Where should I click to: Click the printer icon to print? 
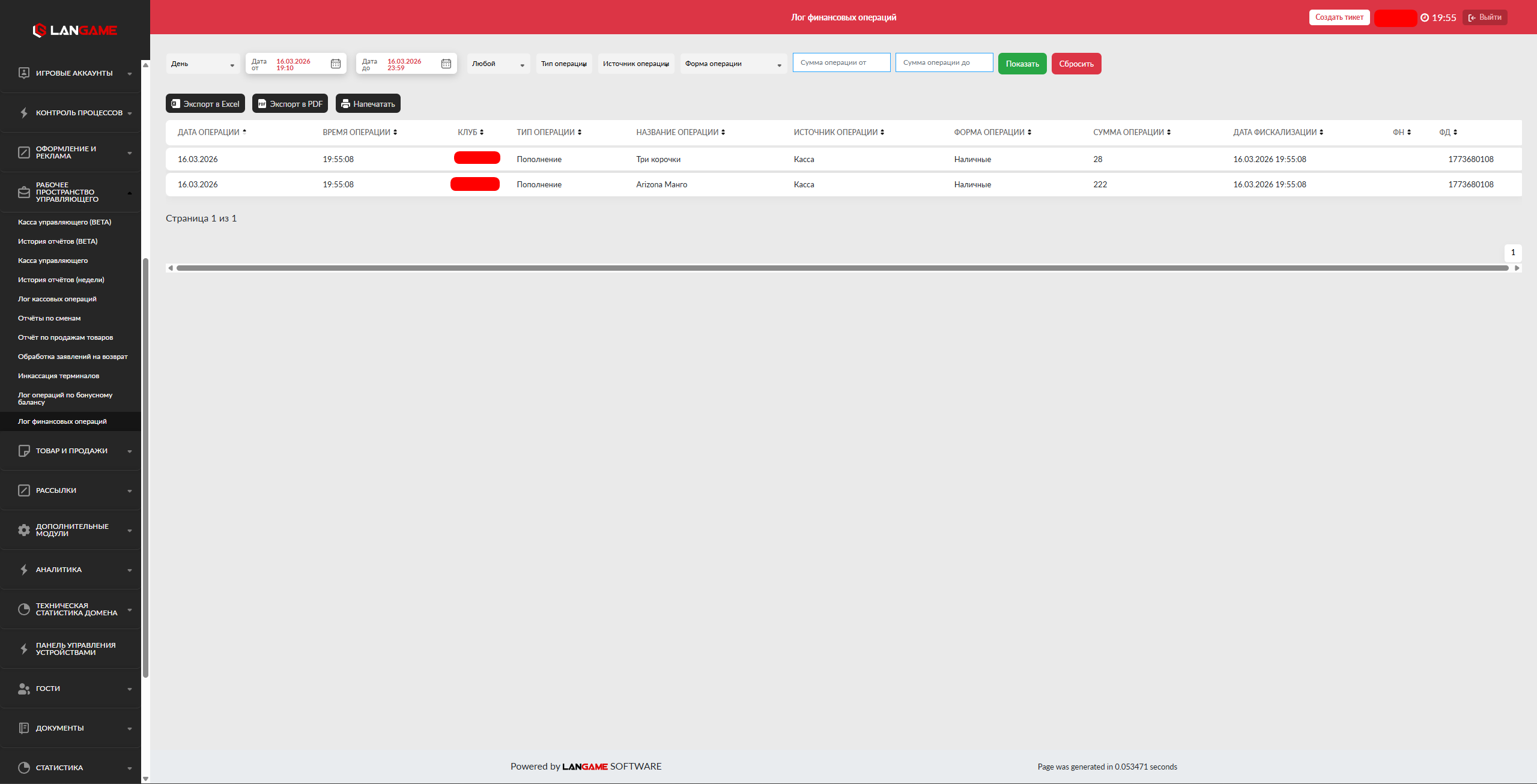tap(345, 104)
